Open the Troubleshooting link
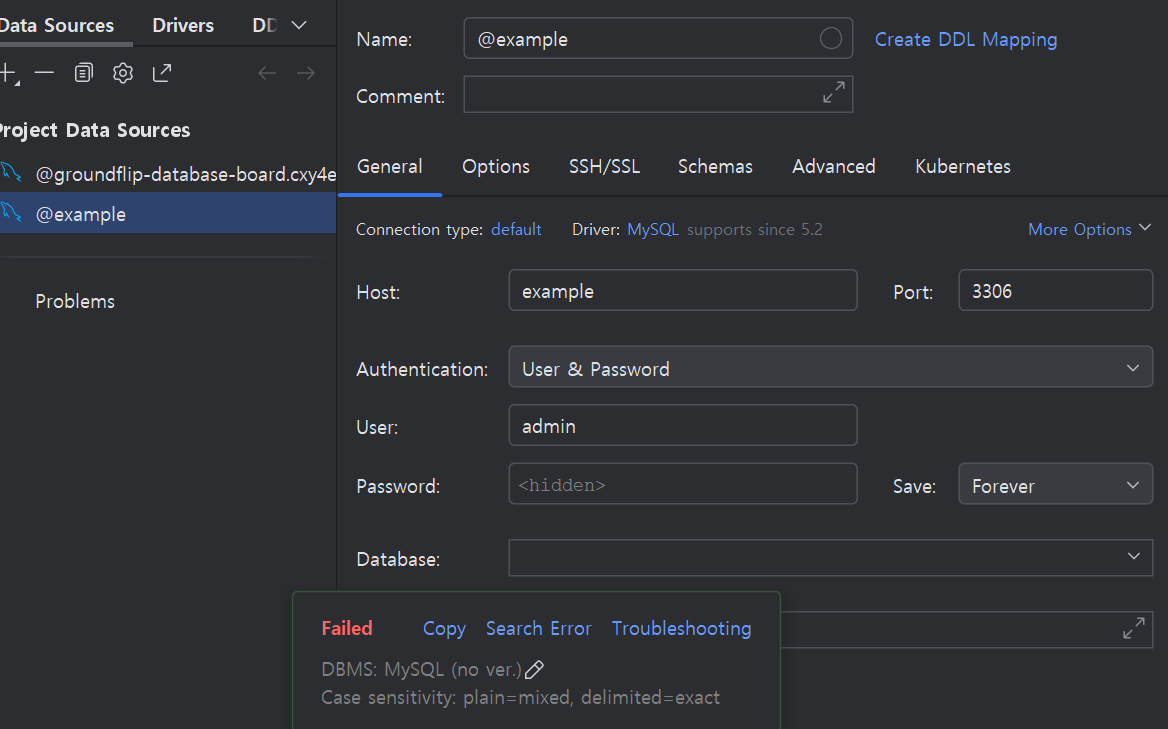 682,628
